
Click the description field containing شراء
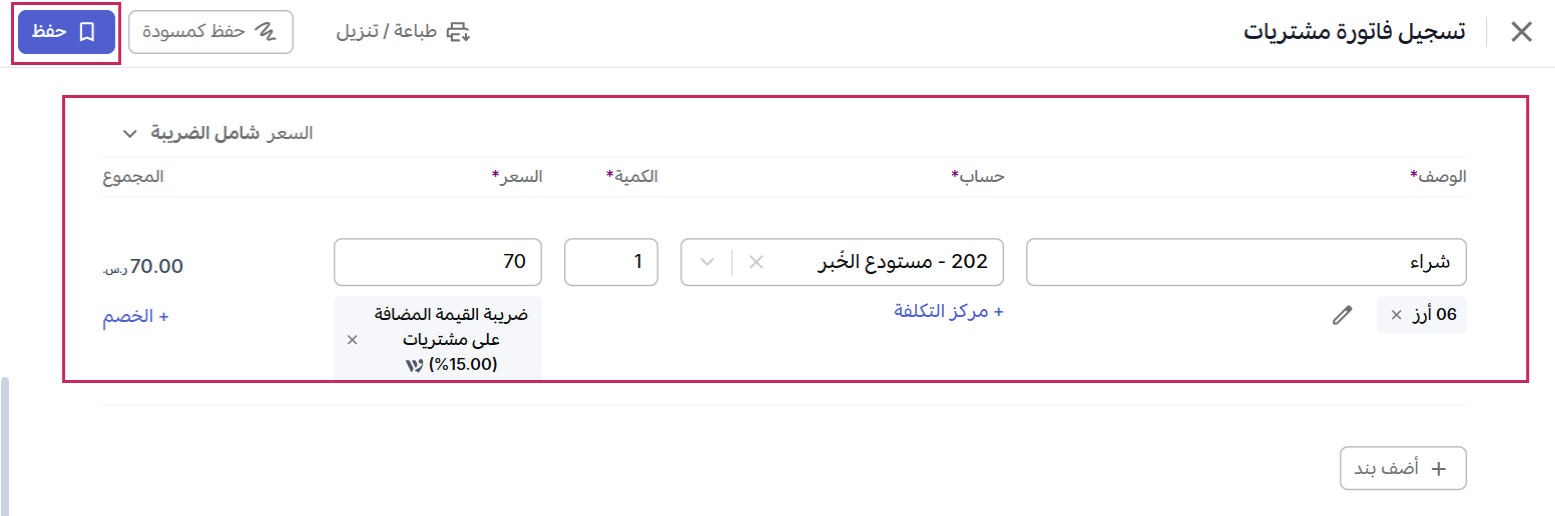tap(1246, 262)
